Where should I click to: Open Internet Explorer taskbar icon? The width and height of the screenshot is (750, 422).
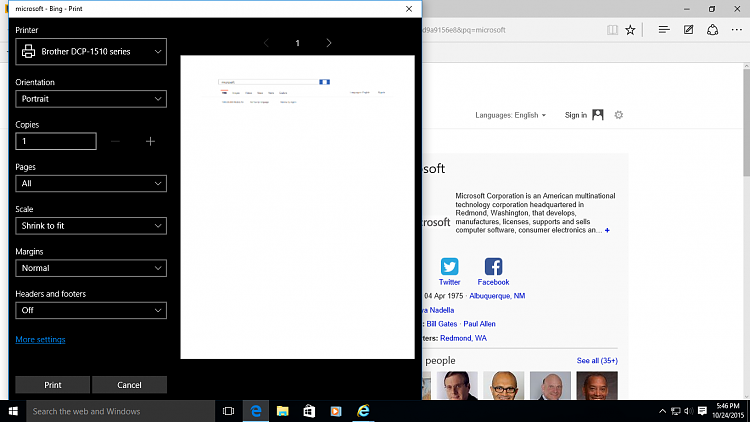pyautogui.click(x=363, y=411)
